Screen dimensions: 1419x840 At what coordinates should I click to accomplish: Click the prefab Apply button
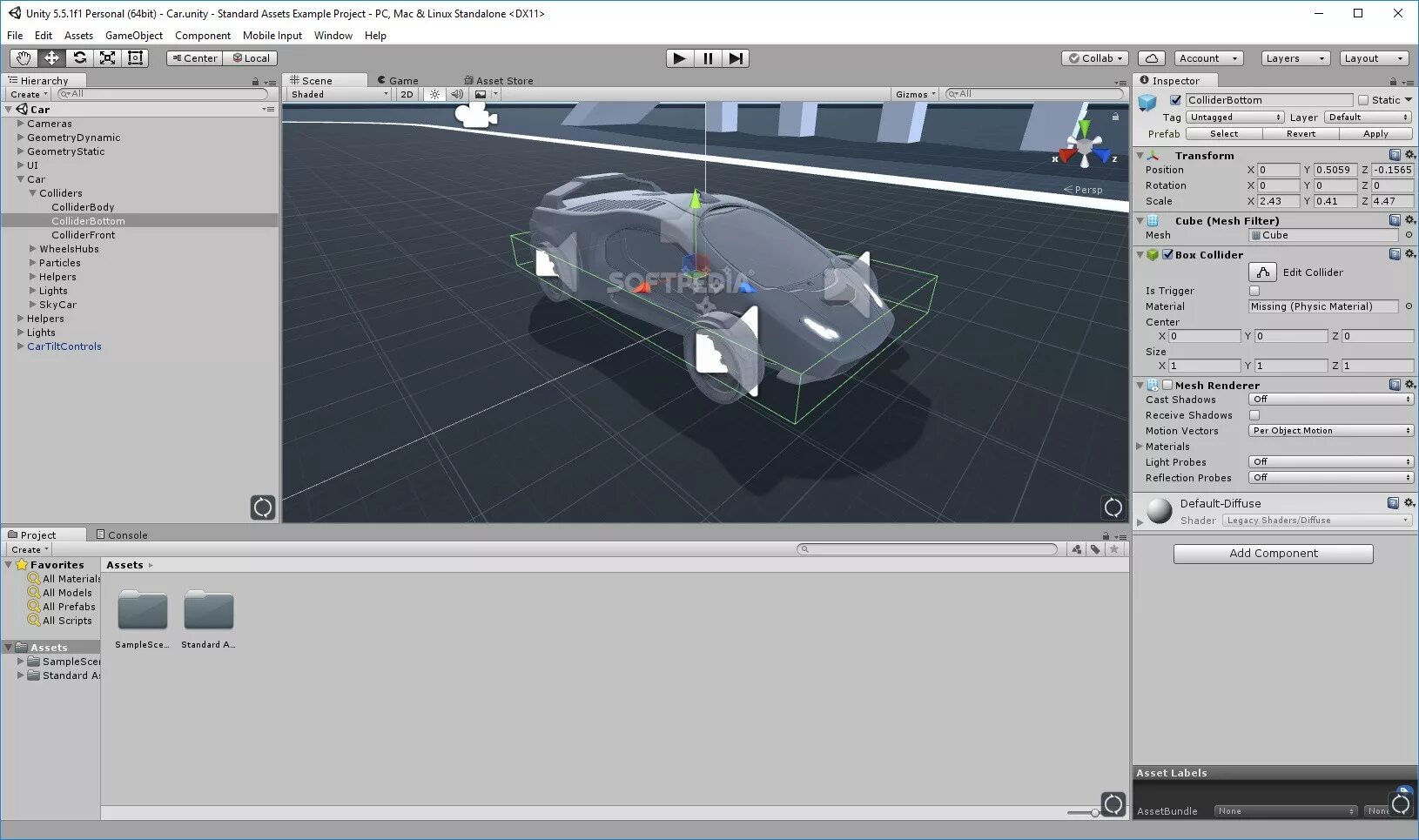pos(1376,134)
